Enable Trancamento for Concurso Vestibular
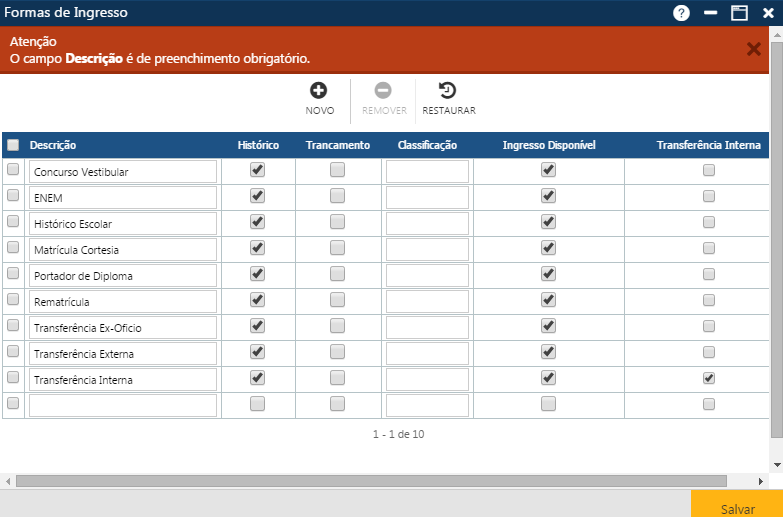 (337, 170)
